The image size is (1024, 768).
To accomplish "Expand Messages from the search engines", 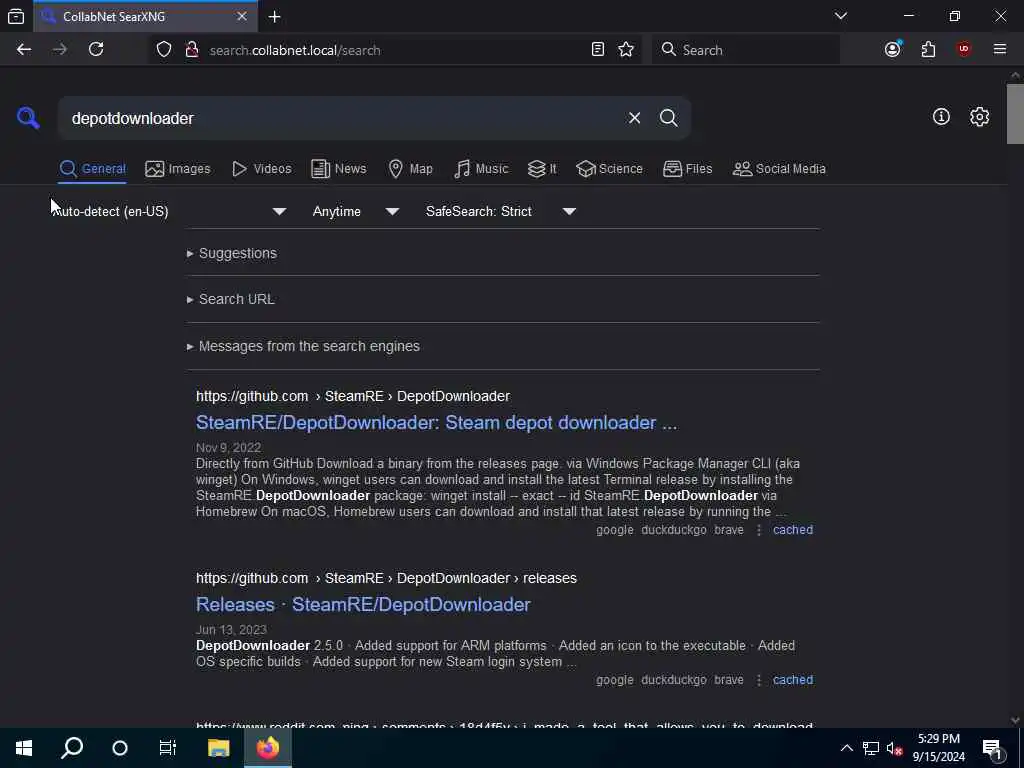I will (303, 346).
